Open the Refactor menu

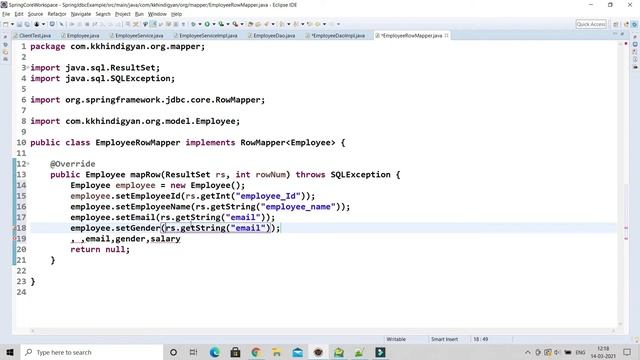coord(57,14)
